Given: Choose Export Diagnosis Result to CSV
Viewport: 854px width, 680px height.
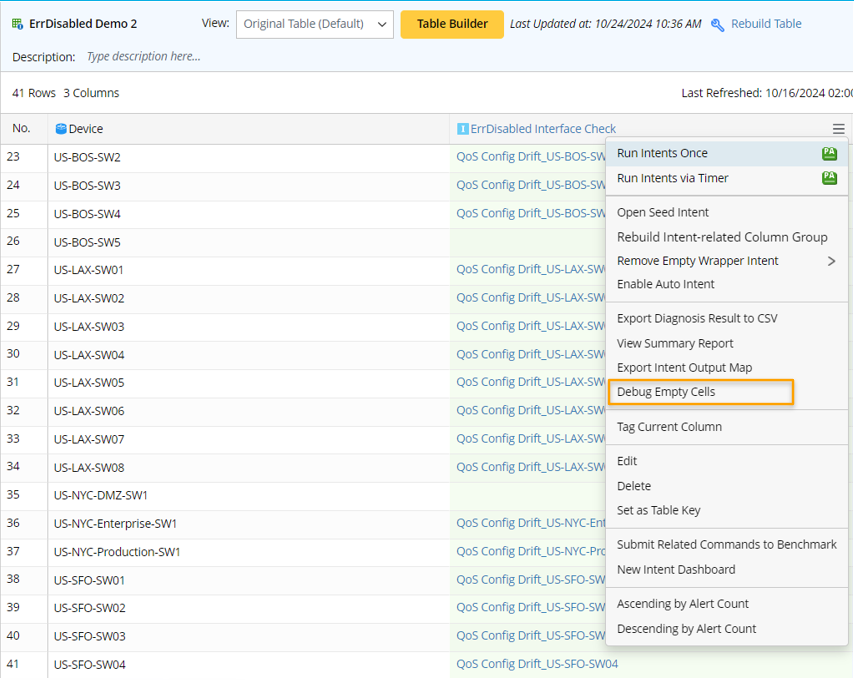Looking at the screenshot, I should [696, 318].
